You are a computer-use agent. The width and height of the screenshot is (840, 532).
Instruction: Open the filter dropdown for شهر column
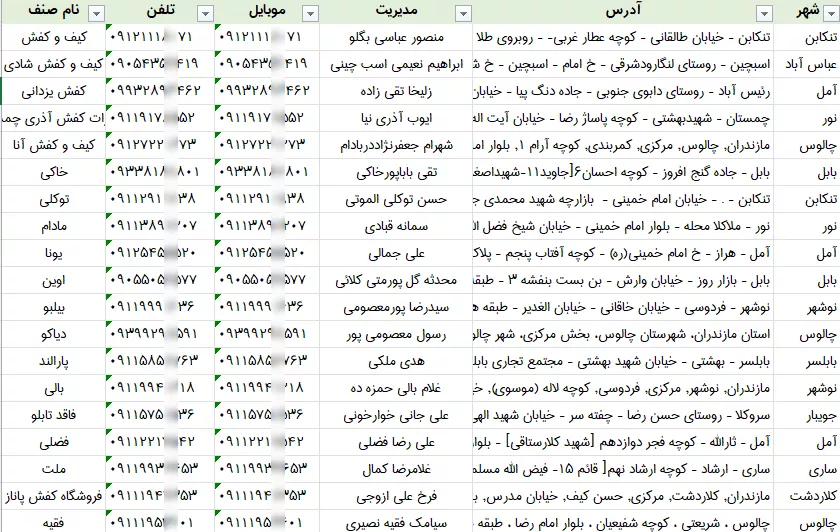point(832,13)
